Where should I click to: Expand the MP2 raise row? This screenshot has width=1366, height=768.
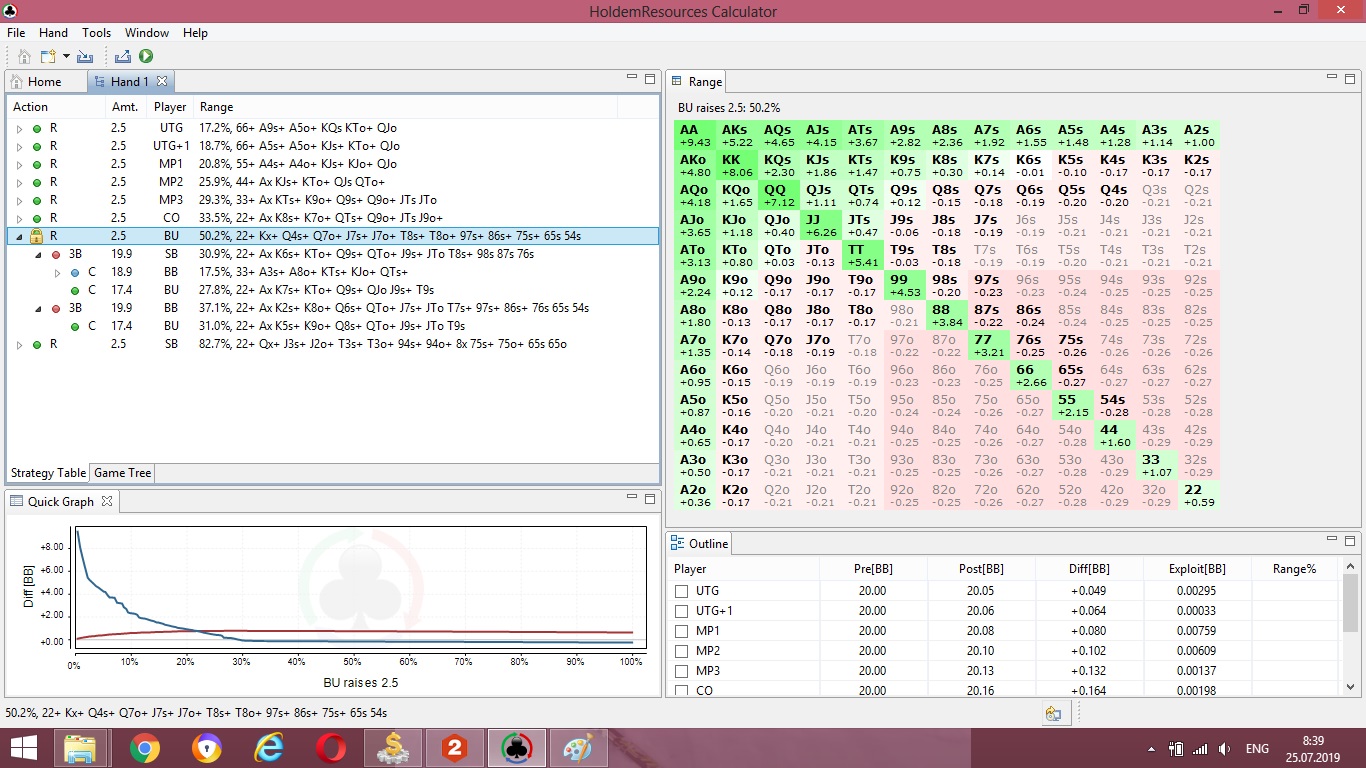pos(19,183)
